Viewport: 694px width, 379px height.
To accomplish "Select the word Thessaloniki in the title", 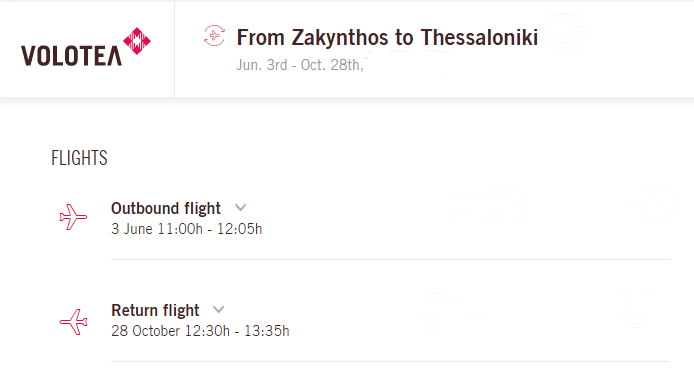I will [479, 37].
